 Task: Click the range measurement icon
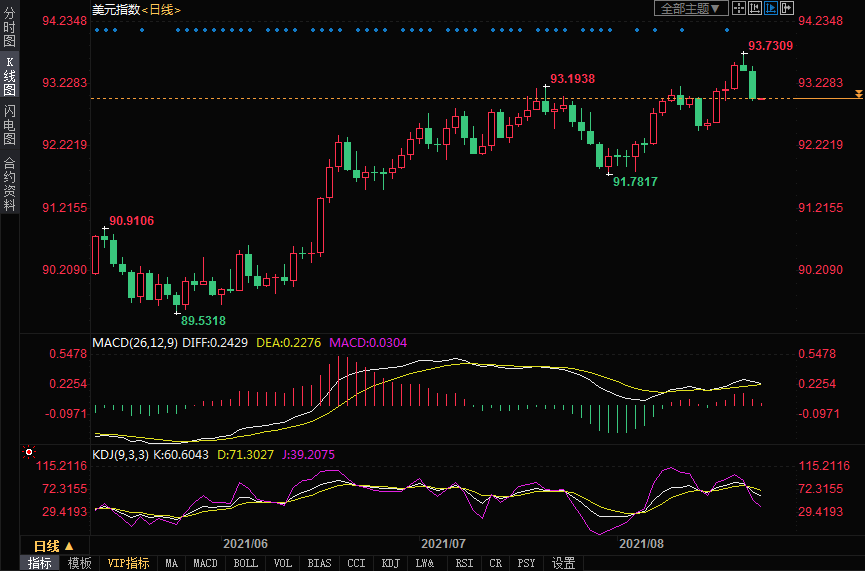point(754,8)
